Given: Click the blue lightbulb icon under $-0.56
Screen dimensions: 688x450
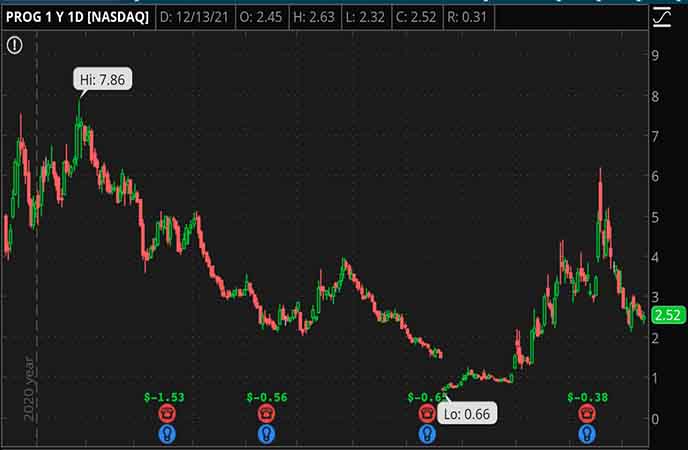Looking at the screenshot, I should (266, 434).
